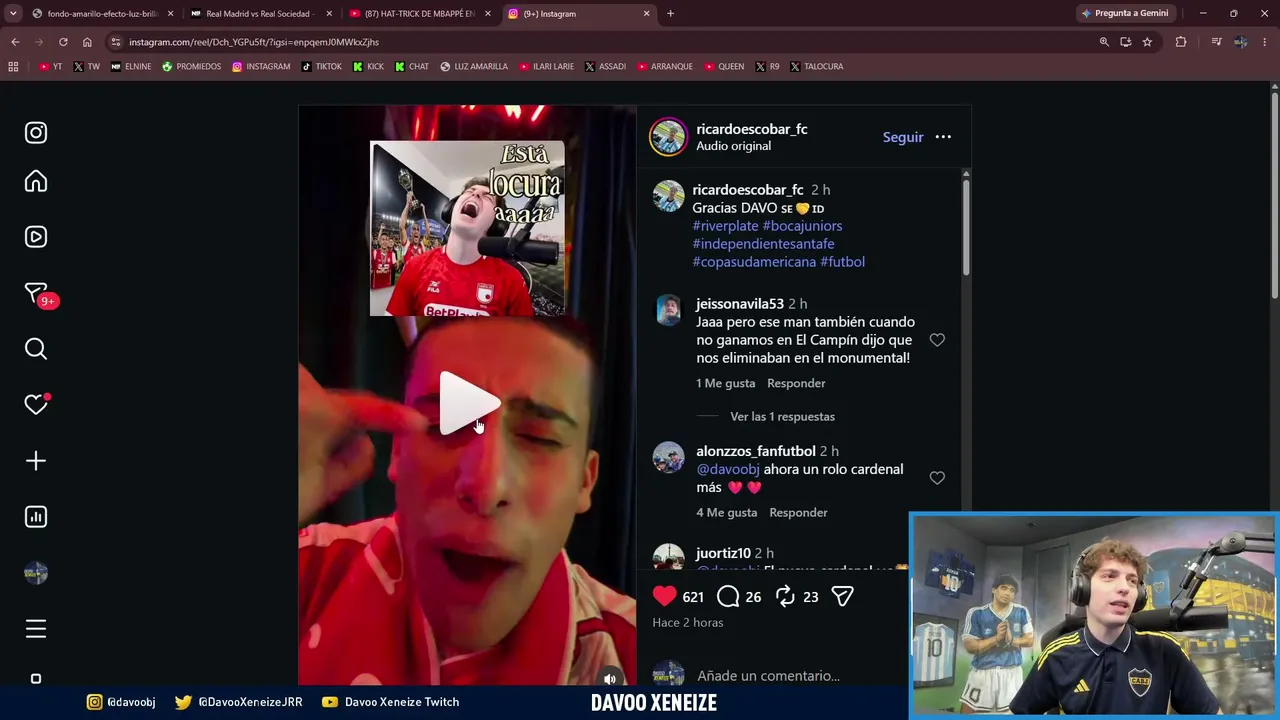
Task: Open the PROMIEDOS bookmark
Action: [x=191, y=67]
